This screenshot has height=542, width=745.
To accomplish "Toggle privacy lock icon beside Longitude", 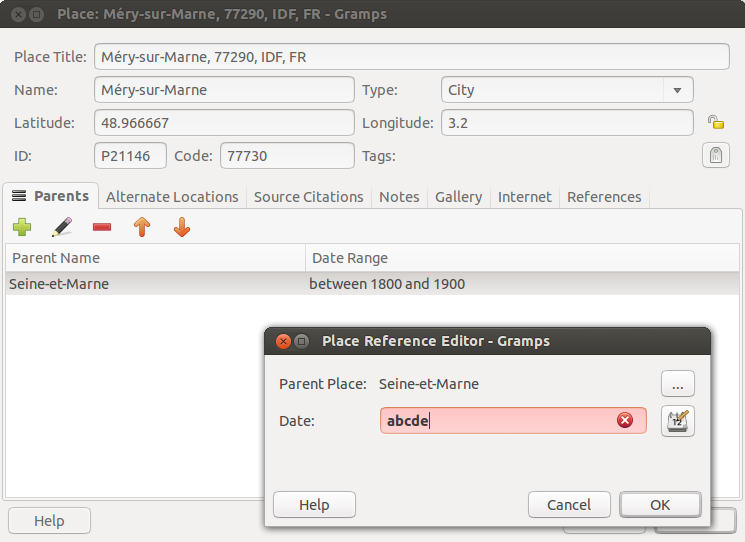I will click(x=716, y=123).
